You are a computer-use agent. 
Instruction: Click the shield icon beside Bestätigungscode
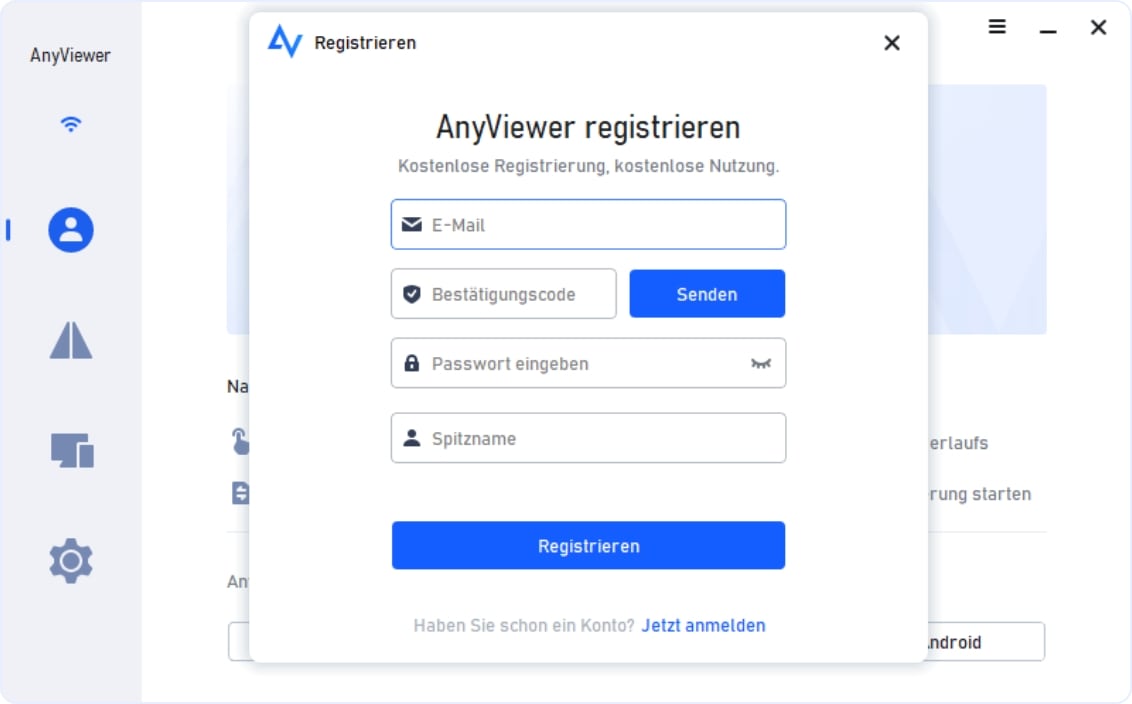pyautogui.click(x=411, y=294)
